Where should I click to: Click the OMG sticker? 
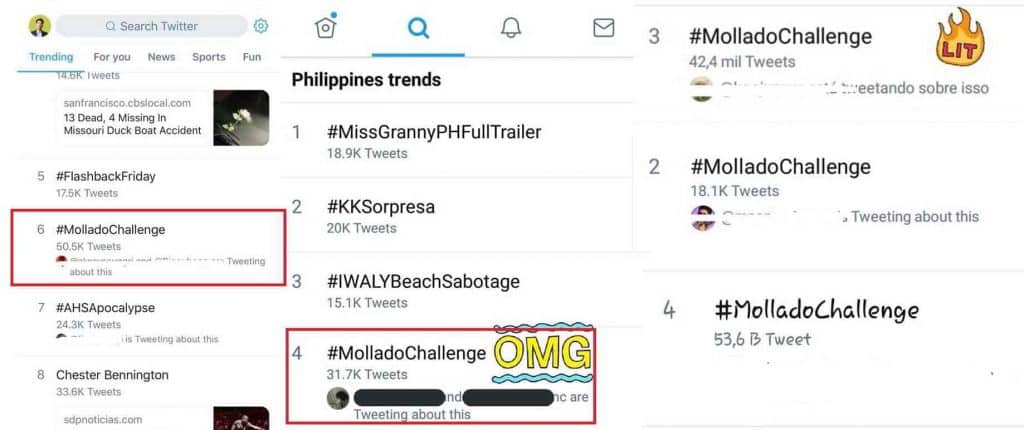click(x=540, y=352)
